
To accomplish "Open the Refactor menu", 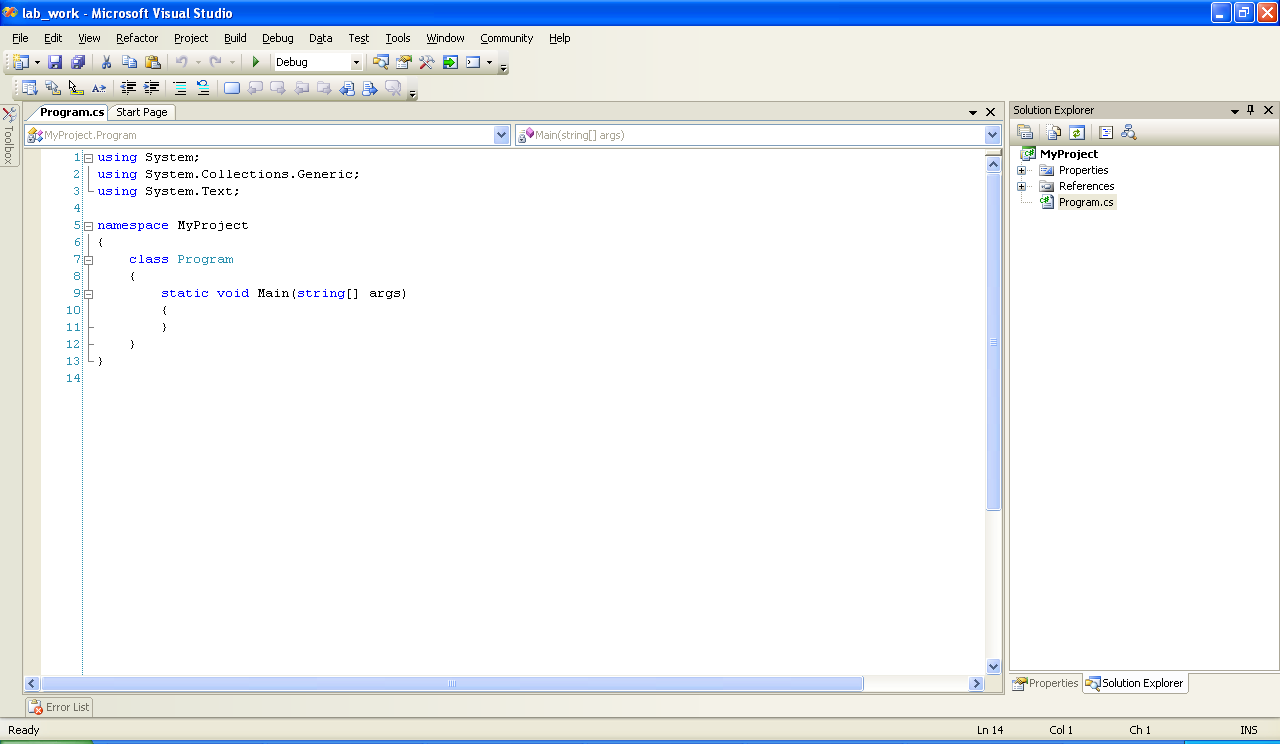I will coord(137,38).
